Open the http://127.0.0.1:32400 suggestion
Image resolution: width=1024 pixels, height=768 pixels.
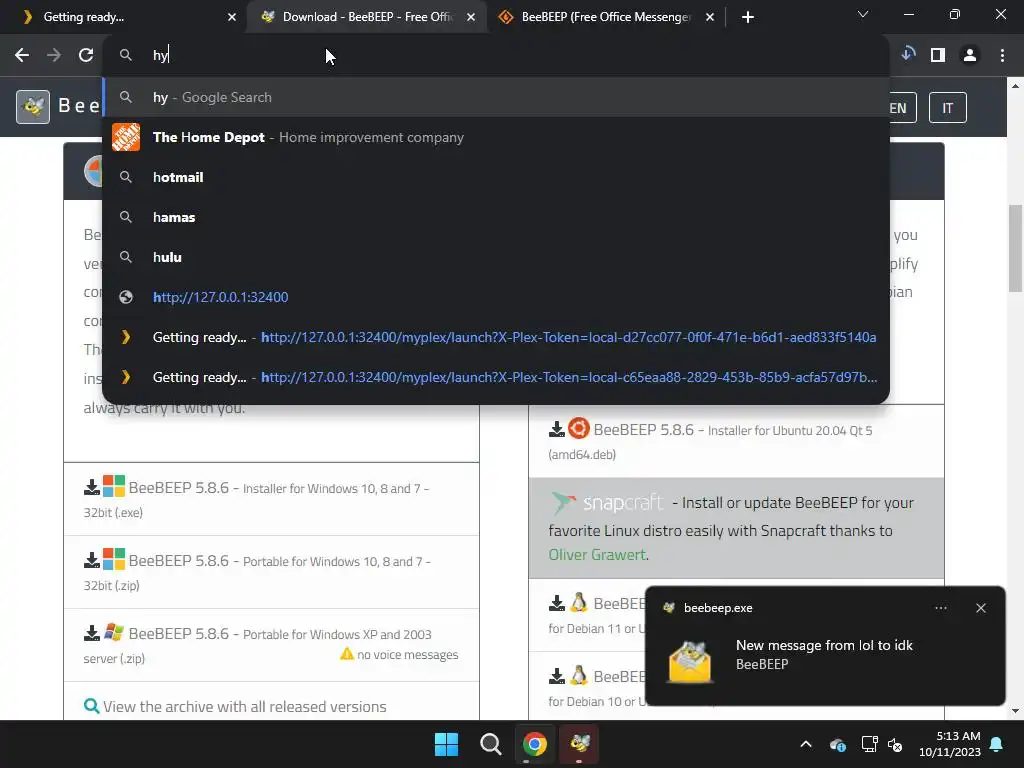click(x=496, y=297)
